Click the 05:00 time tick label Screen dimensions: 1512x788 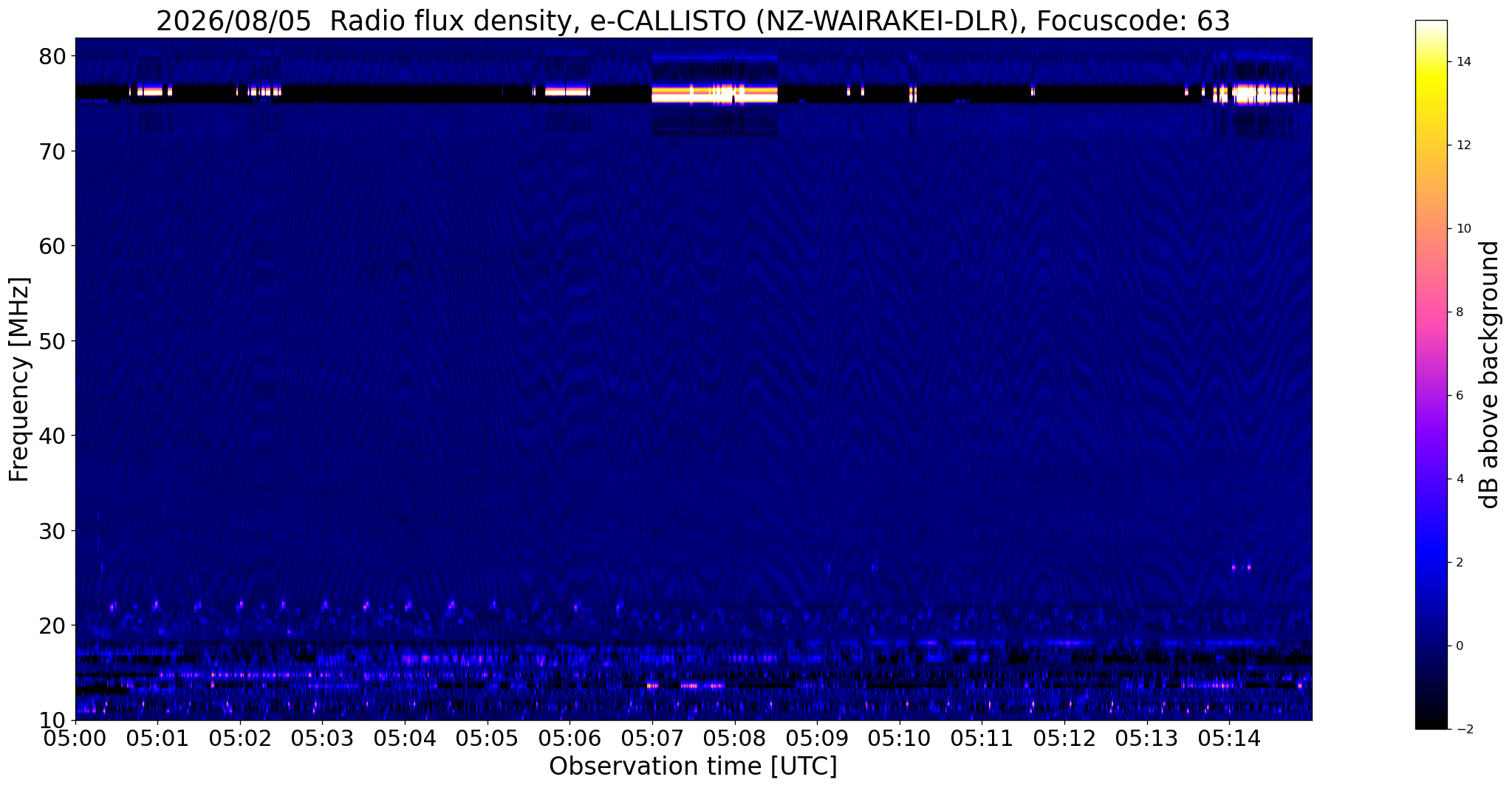pyautogui.click(x=75, y=739)
